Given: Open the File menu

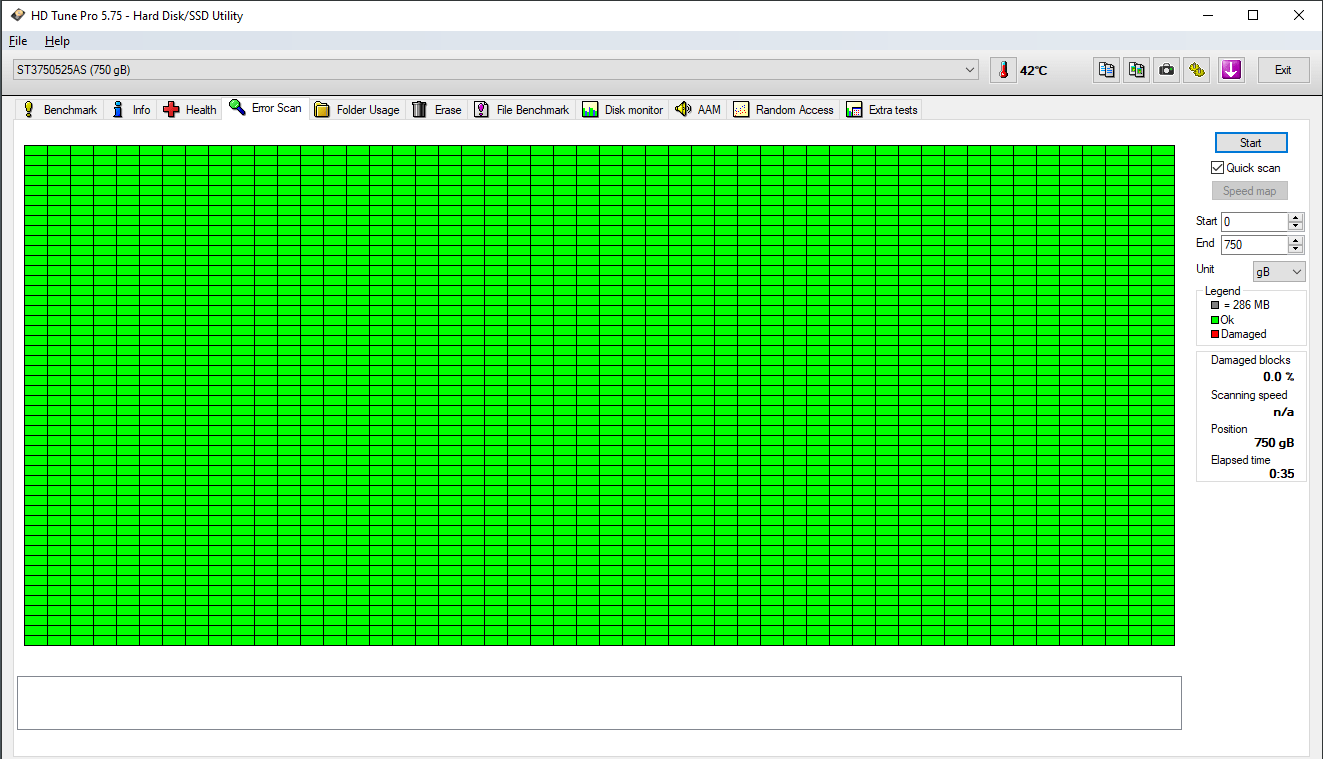Looking at the screenshot, I should tap(18, 41).
